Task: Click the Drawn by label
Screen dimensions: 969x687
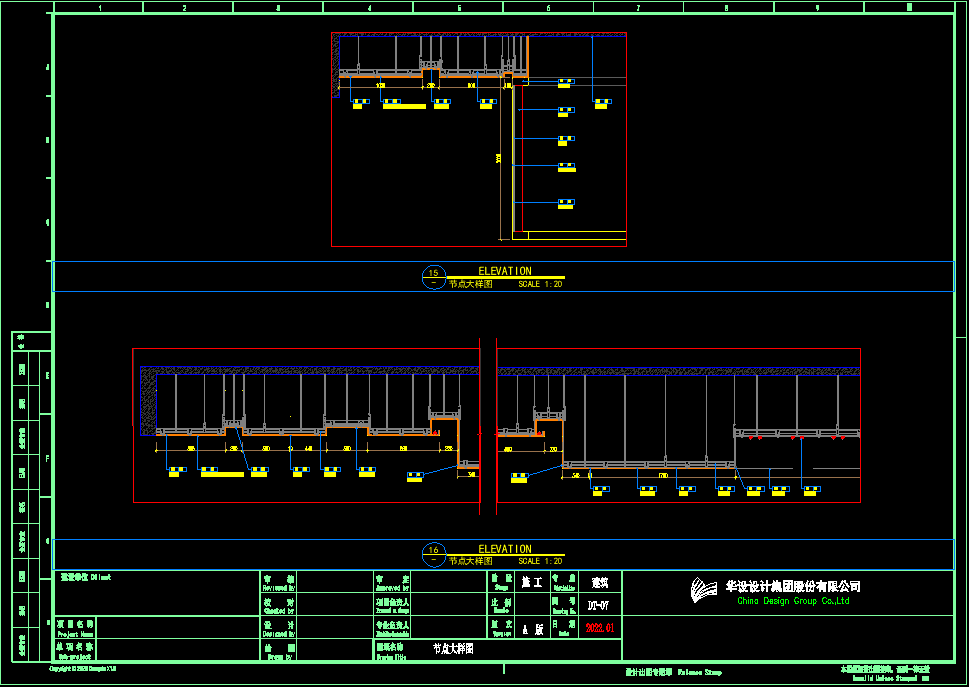Action: click(x=279, y=657)
